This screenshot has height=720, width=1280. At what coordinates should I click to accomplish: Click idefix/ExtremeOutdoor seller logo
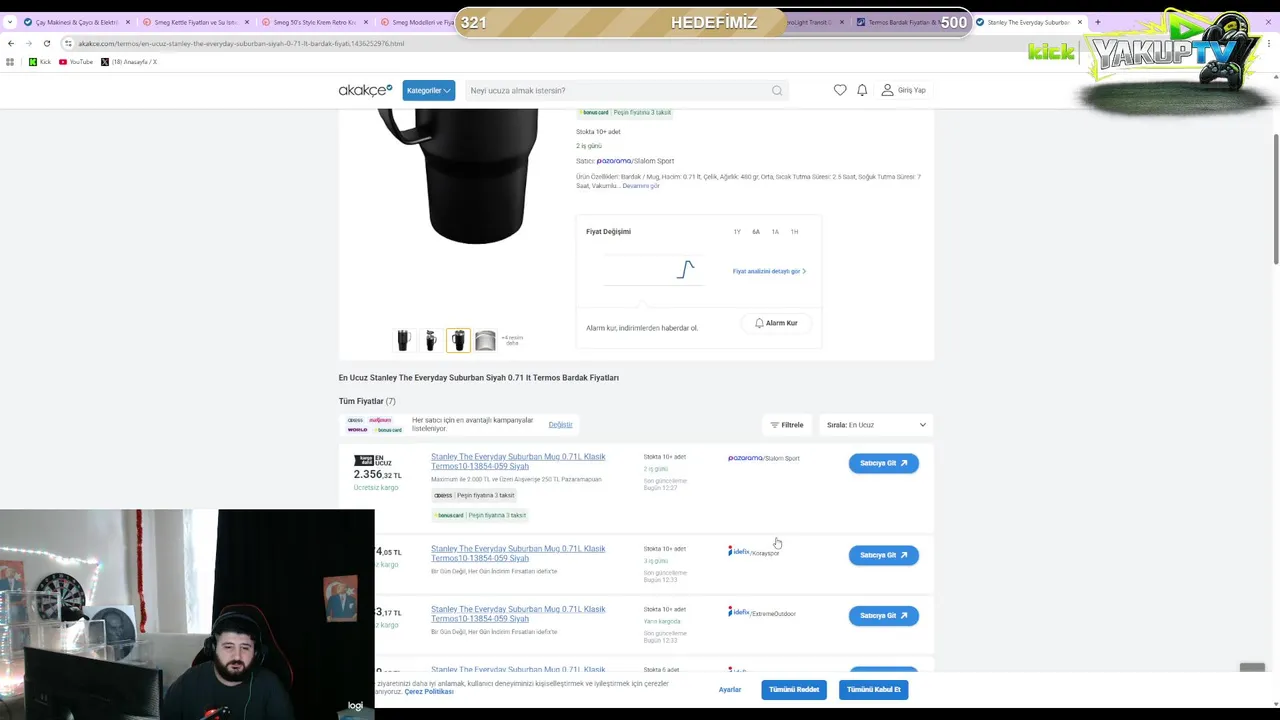pyautogui.click(x=762, y=612)
